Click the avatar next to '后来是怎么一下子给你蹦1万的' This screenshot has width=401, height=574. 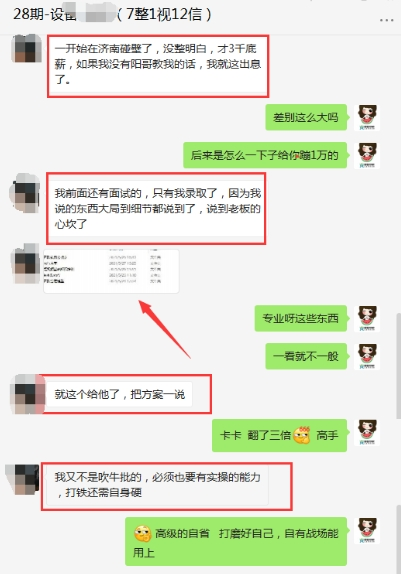click(x=367, y=155)
